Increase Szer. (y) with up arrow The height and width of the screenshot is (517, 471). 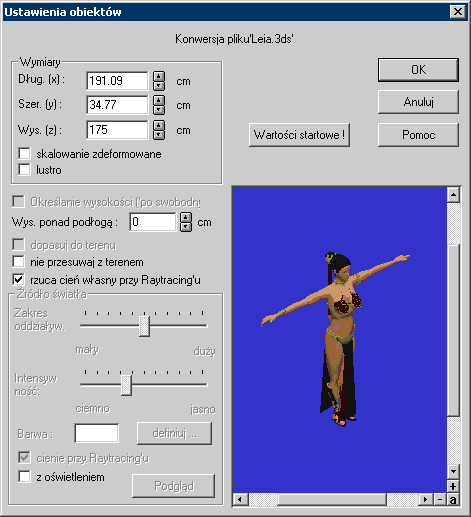pyautogui.click(x=159, y=100)
